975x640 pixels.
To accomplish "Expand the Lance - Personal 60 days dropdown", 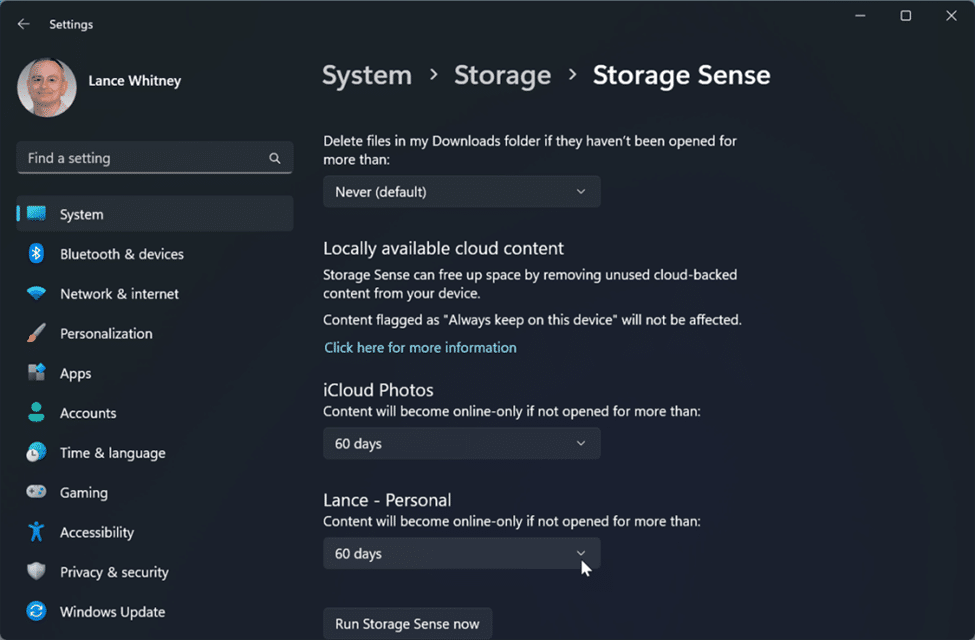I will (461, 554).
